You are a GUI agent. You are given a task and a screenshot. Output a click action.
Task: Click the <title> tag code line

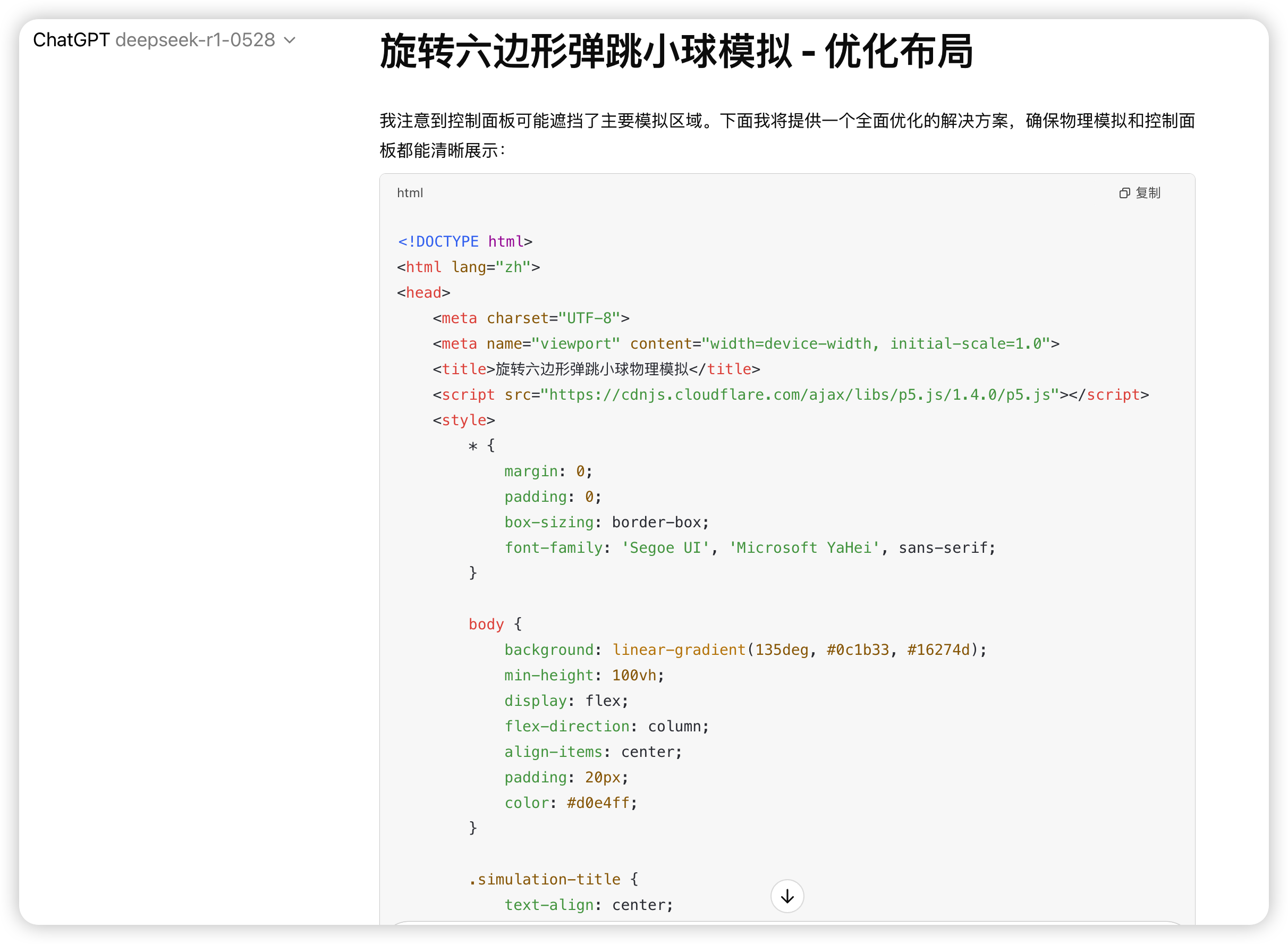(596, 369)
